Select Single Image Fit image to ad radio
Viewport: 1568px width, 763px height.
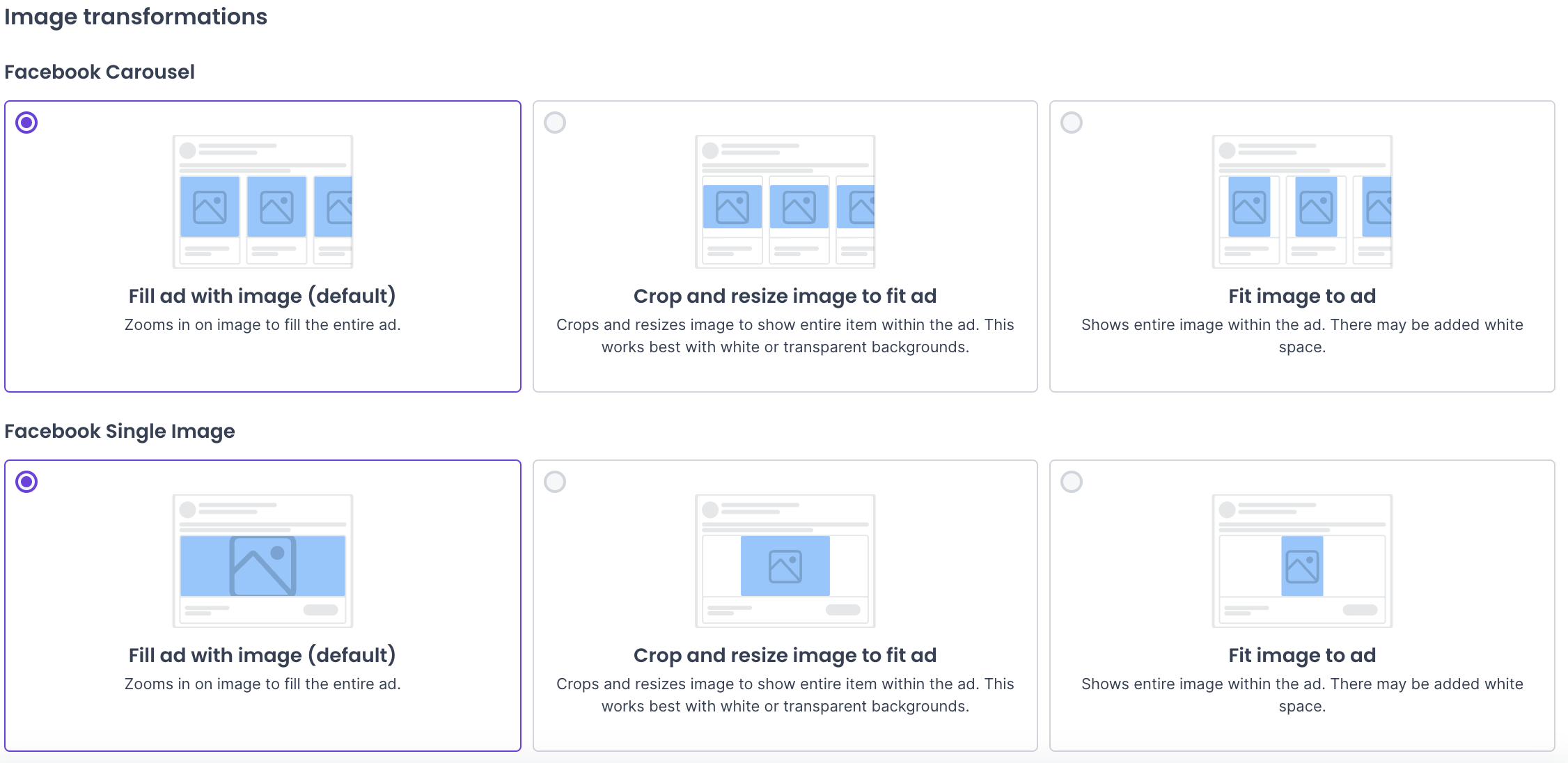(1072, 482)
